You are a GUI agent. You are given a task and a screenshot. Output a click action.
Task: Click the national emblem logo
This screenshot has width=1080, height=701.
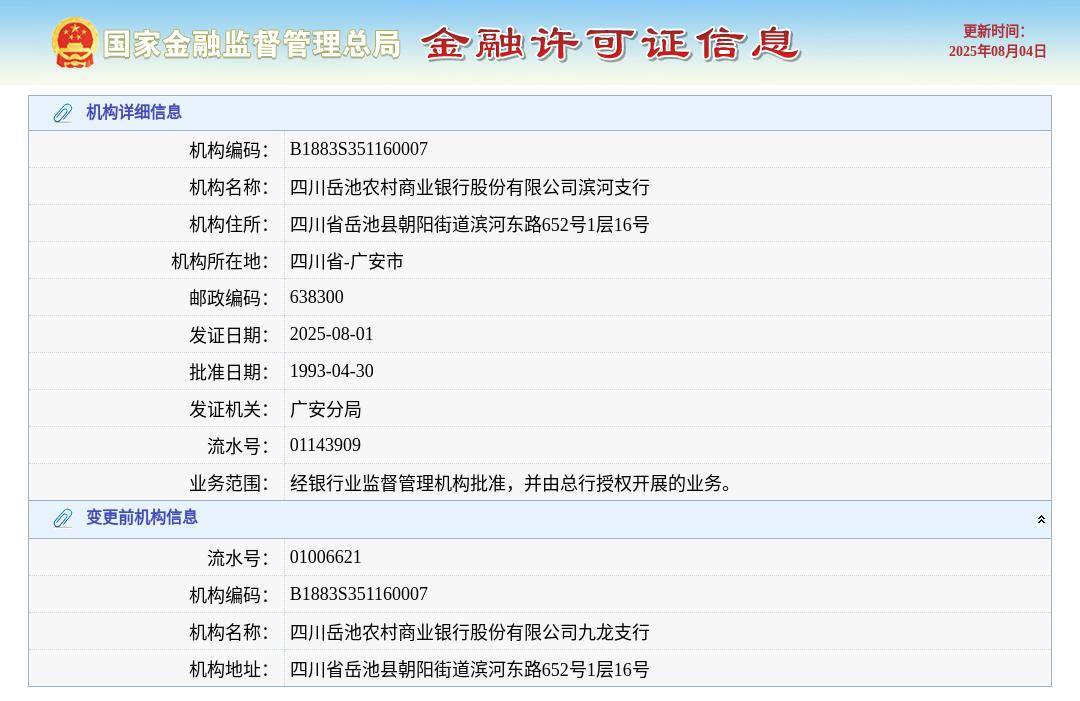(74, 43)
